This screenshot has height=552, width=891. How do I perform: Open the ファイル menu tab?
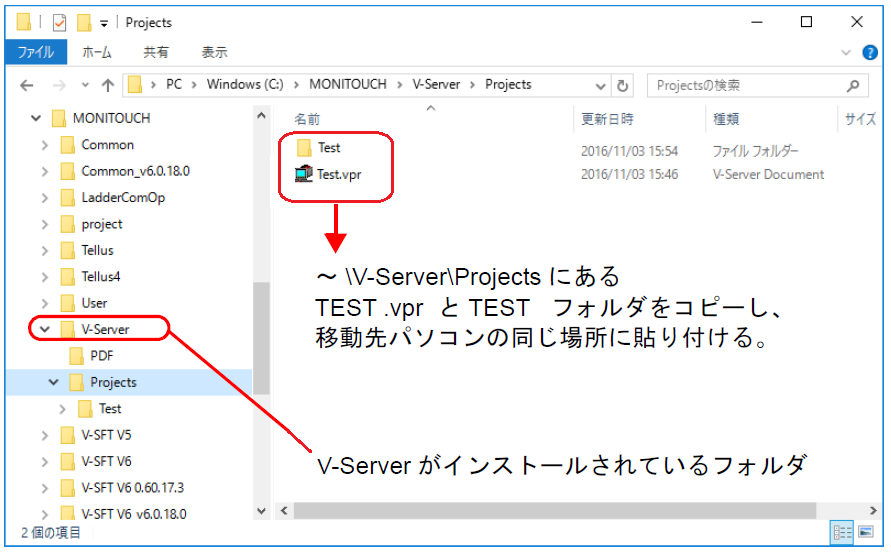35,52
